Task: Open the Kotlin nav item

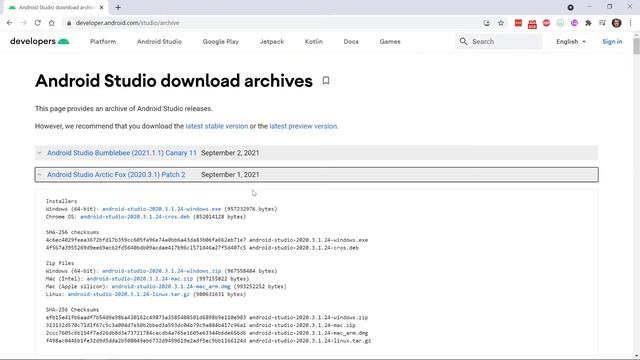Action: pyautogui.click(x=313, y=42)
